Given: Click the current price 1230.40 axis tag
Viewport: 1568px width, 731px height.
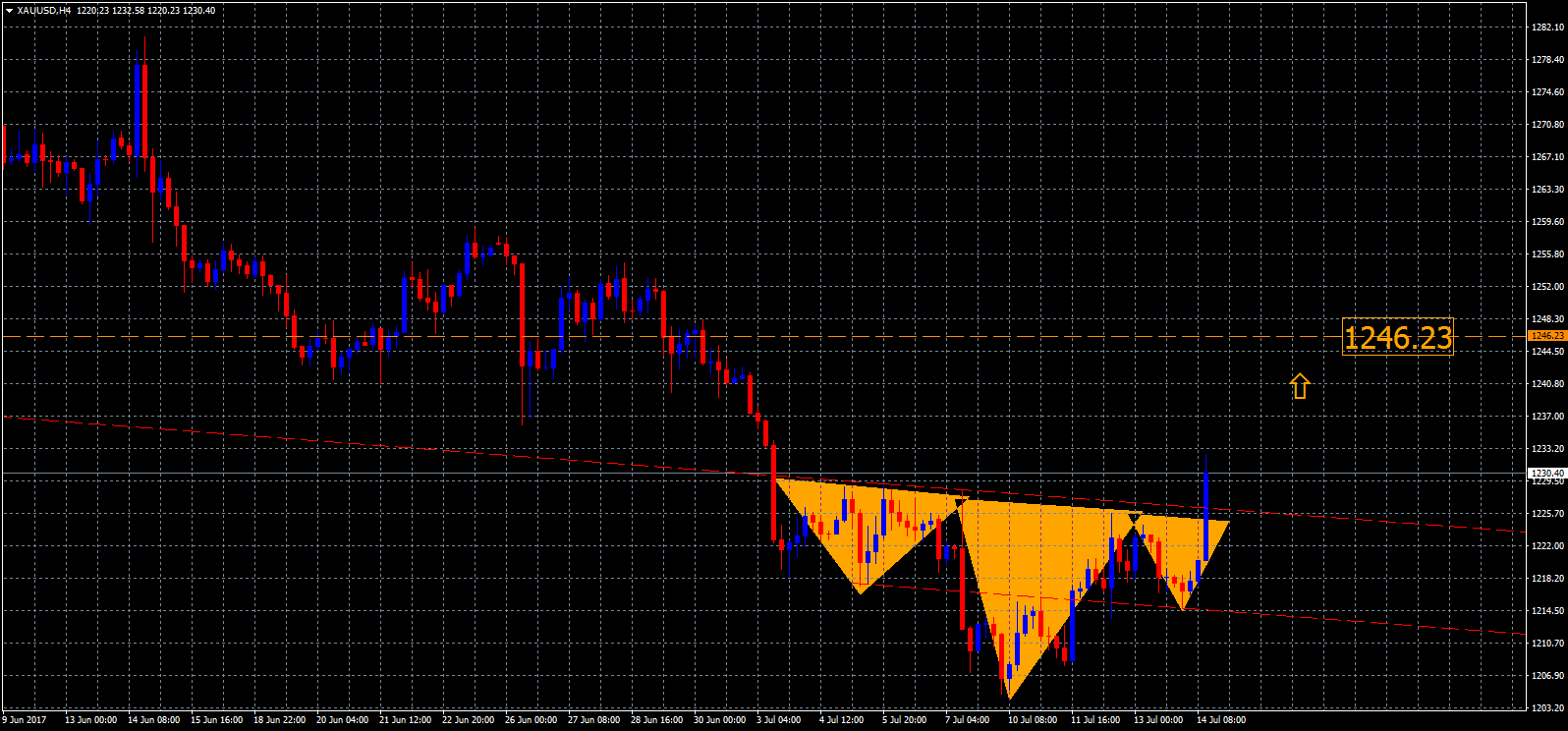Looking at the screenshot, I should click(1546, 474).
